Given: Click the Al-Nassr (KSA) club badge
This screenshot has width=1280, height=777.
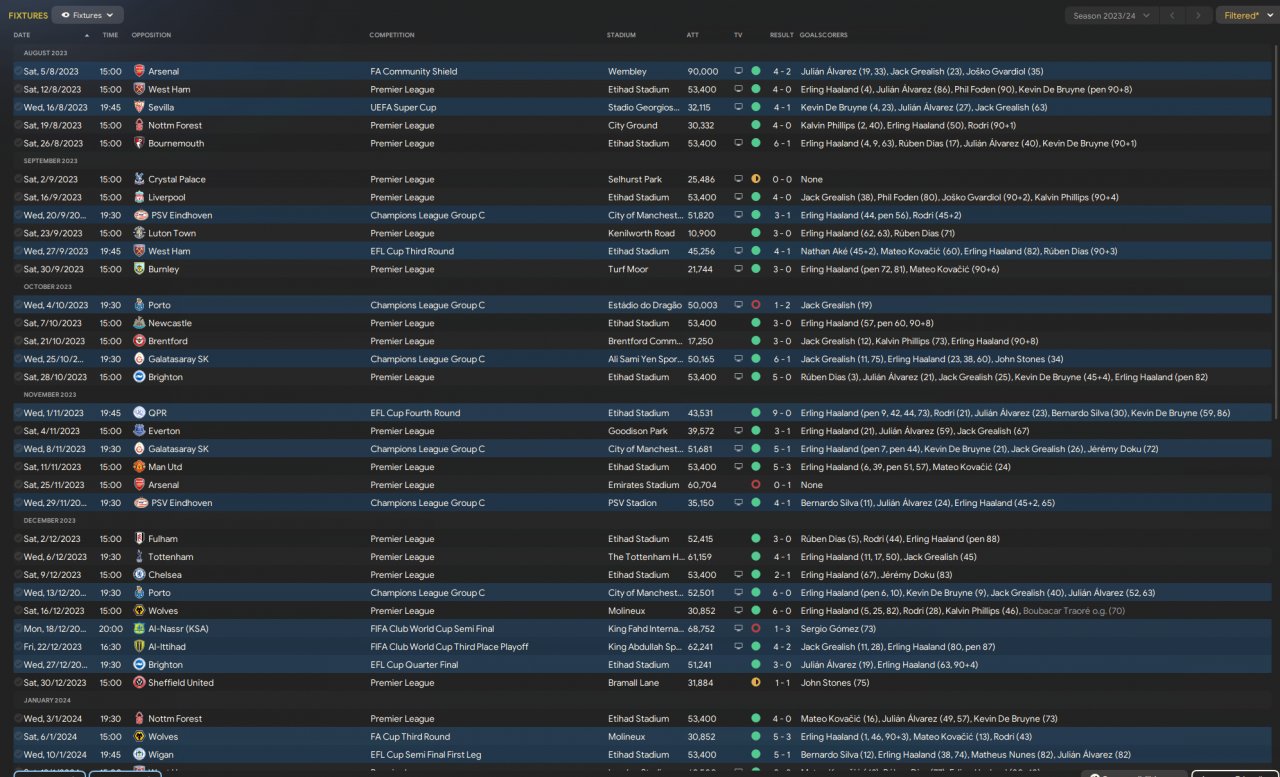Looking at the screenshot, I should pyautogui.click(x=139, y=630).
